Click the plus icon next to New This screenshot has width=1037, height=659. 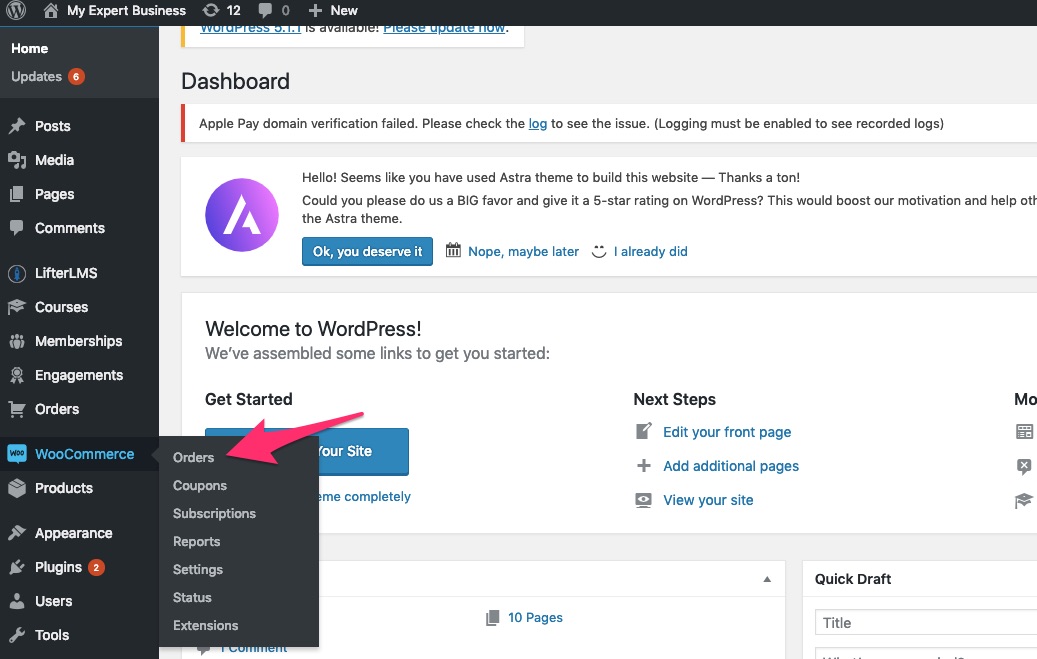click(x=315, y=11)
